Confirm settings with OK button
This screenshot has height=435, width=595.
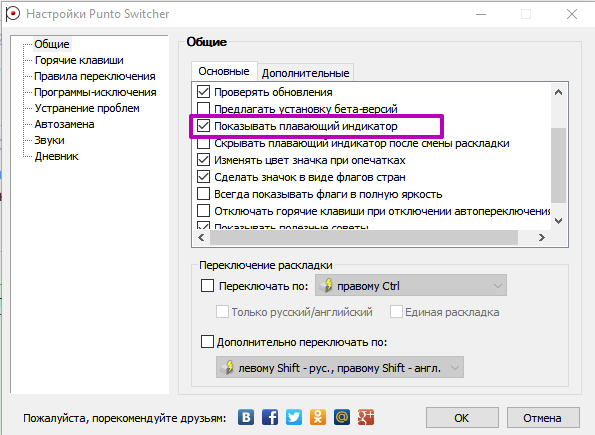[x=462, y=418]
